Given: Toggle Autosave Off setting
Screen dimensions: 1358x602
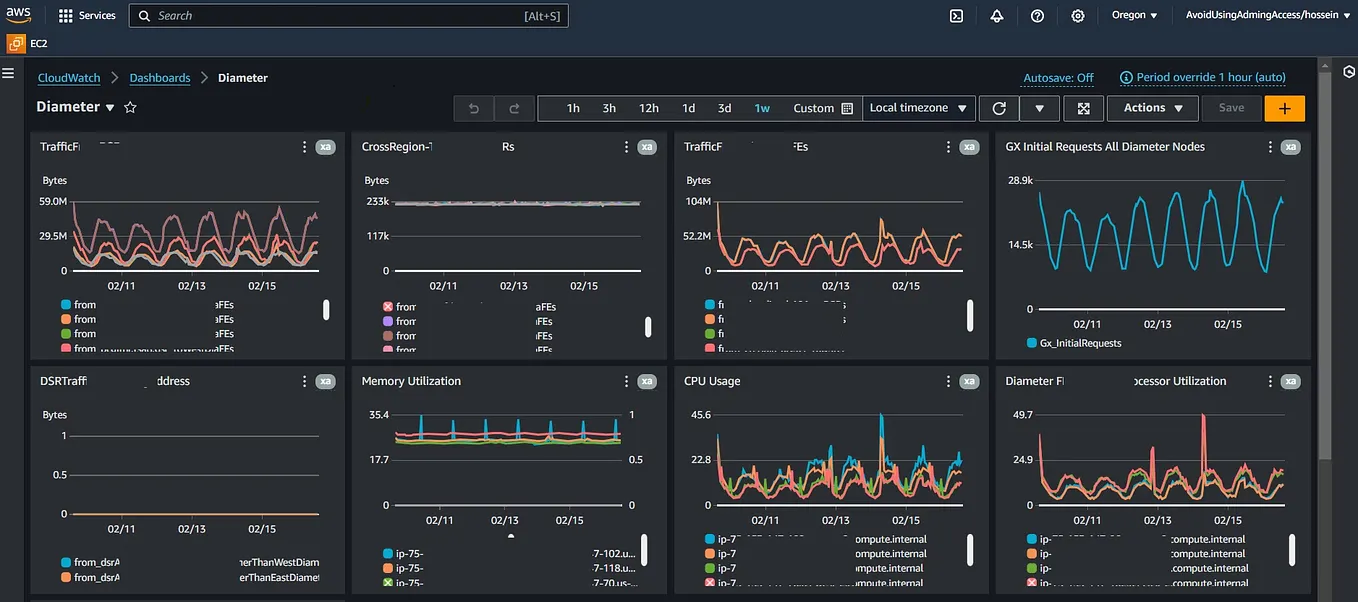Looking at the screenshot, I should point(1058,78).
